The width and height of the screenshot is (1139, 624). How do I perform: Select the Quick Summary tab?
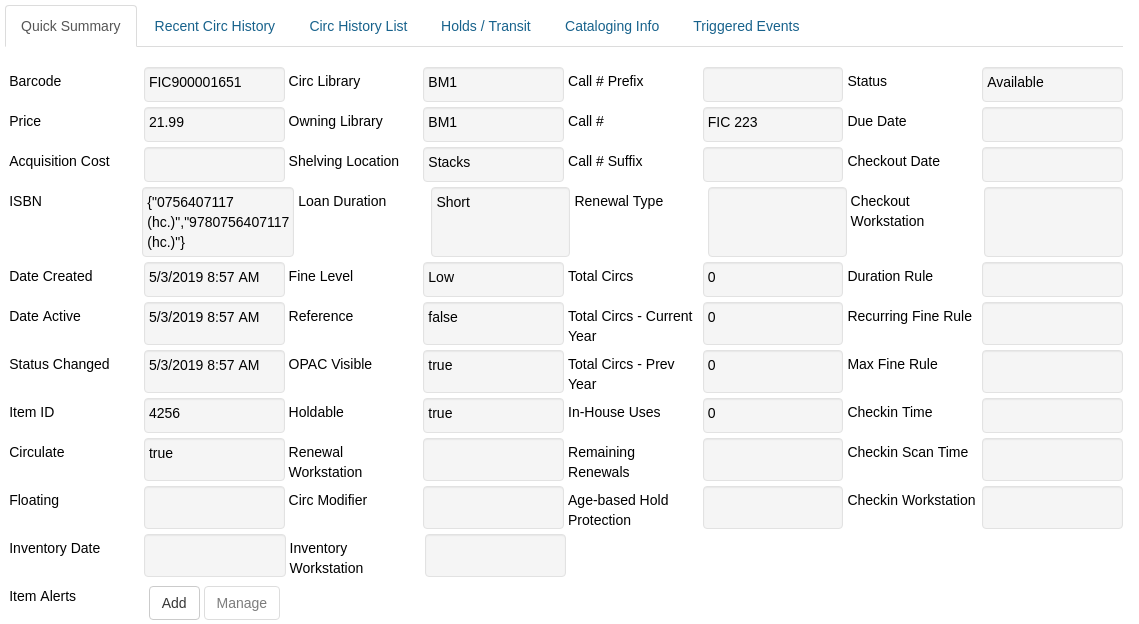tap(70, 27)
